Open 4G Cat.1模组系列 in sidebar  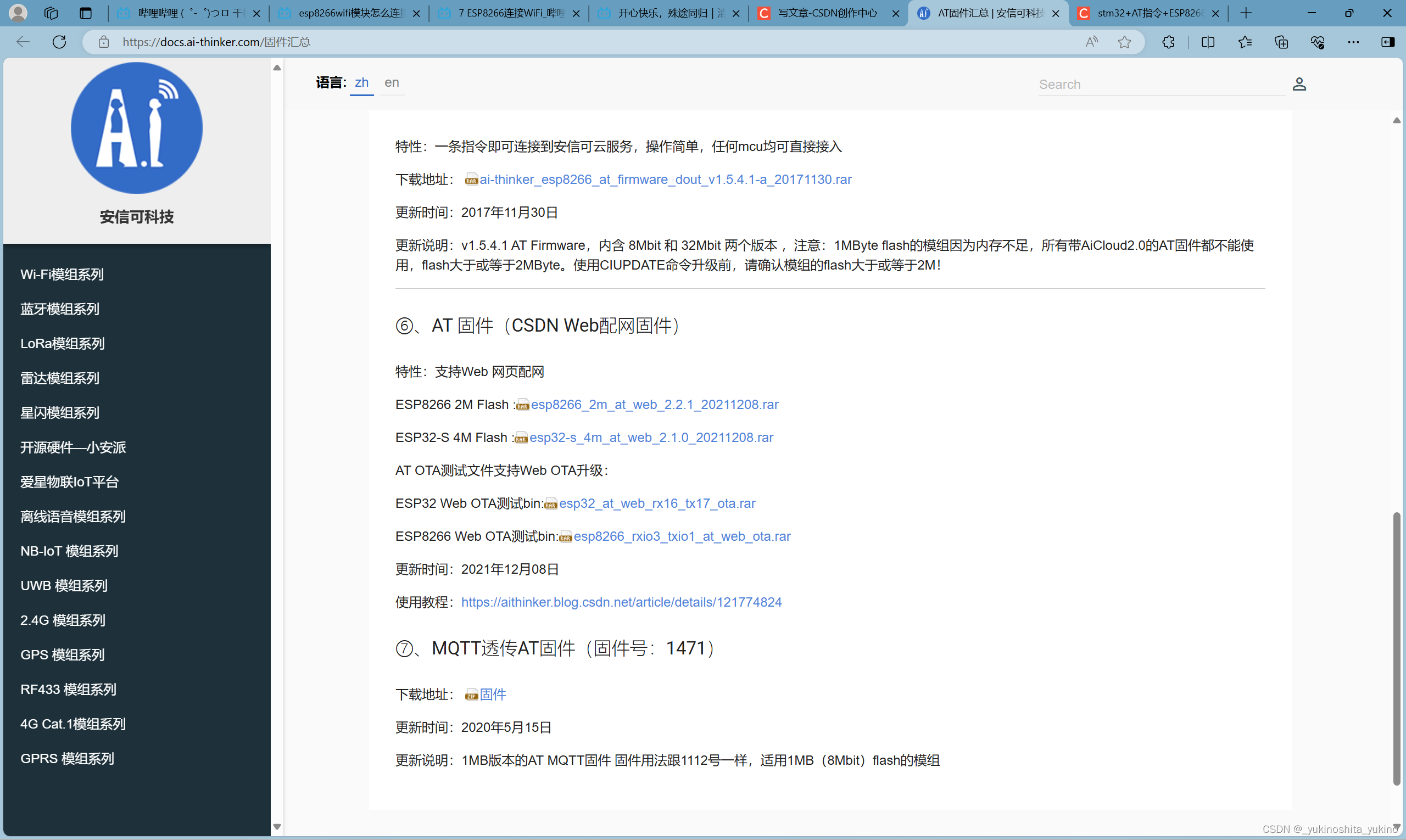(x=73, y=724)
